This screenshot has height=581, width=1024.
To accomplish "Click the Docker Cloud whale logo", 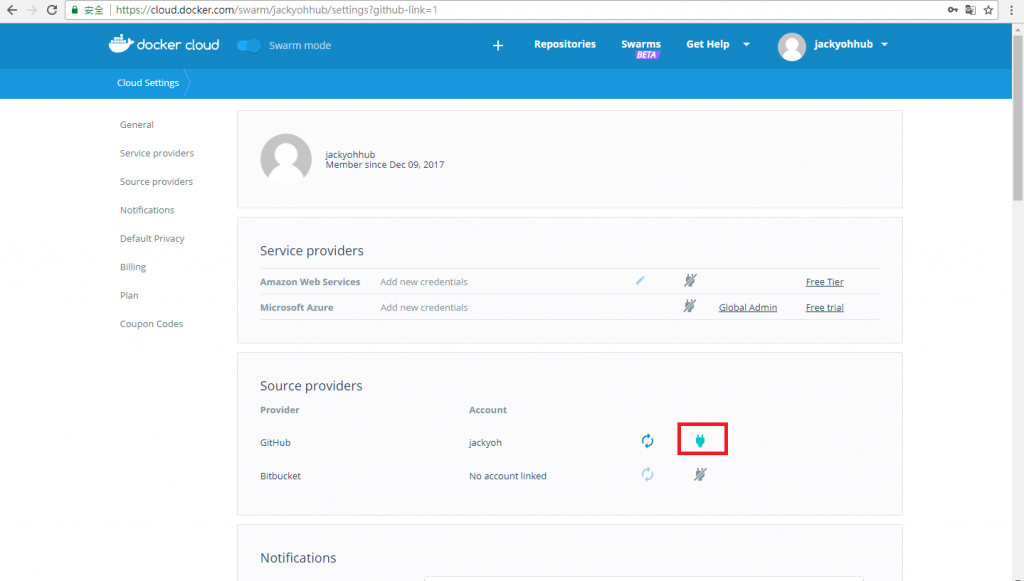I will tap(164, 44).
